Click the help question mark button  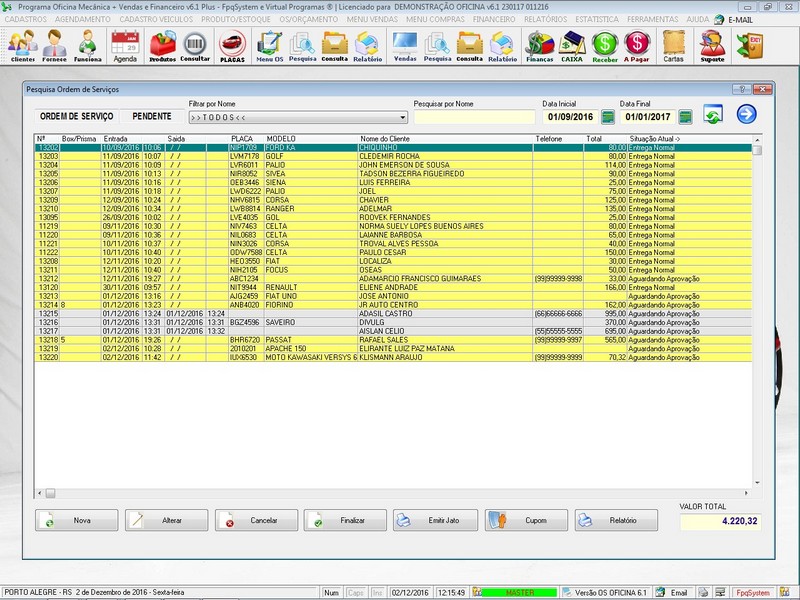click(x=741, y=89)
